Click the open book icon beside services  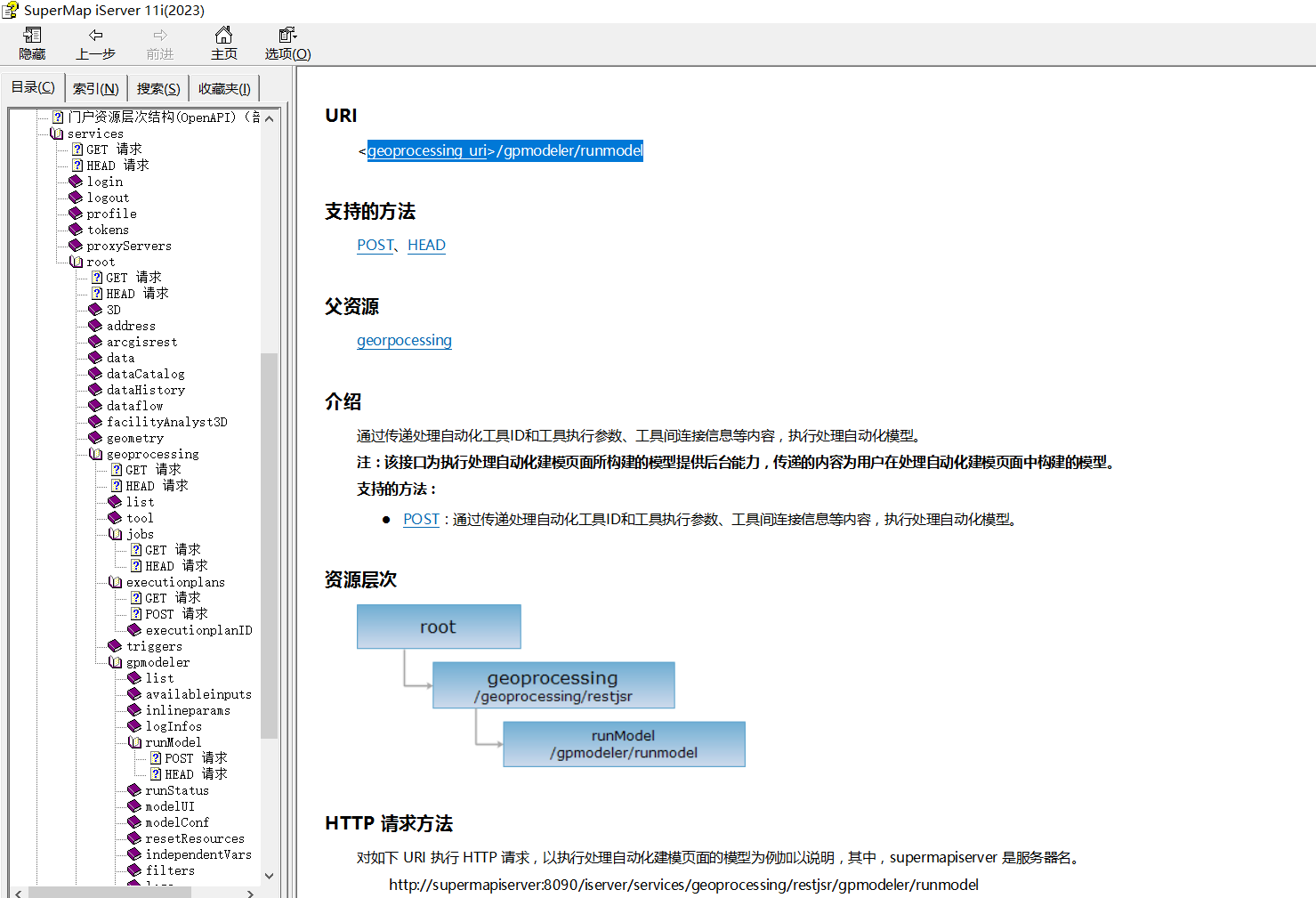click(57, 133)
